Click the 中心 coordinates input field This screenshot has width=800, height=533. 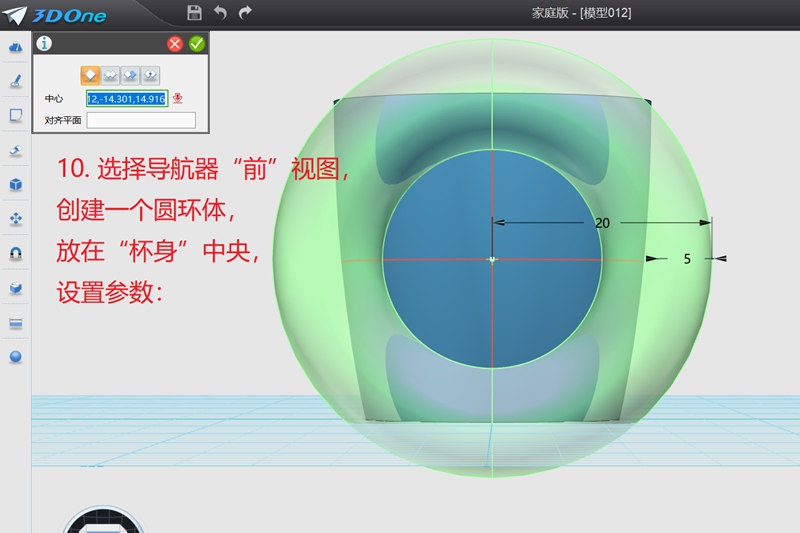[127, 98]
